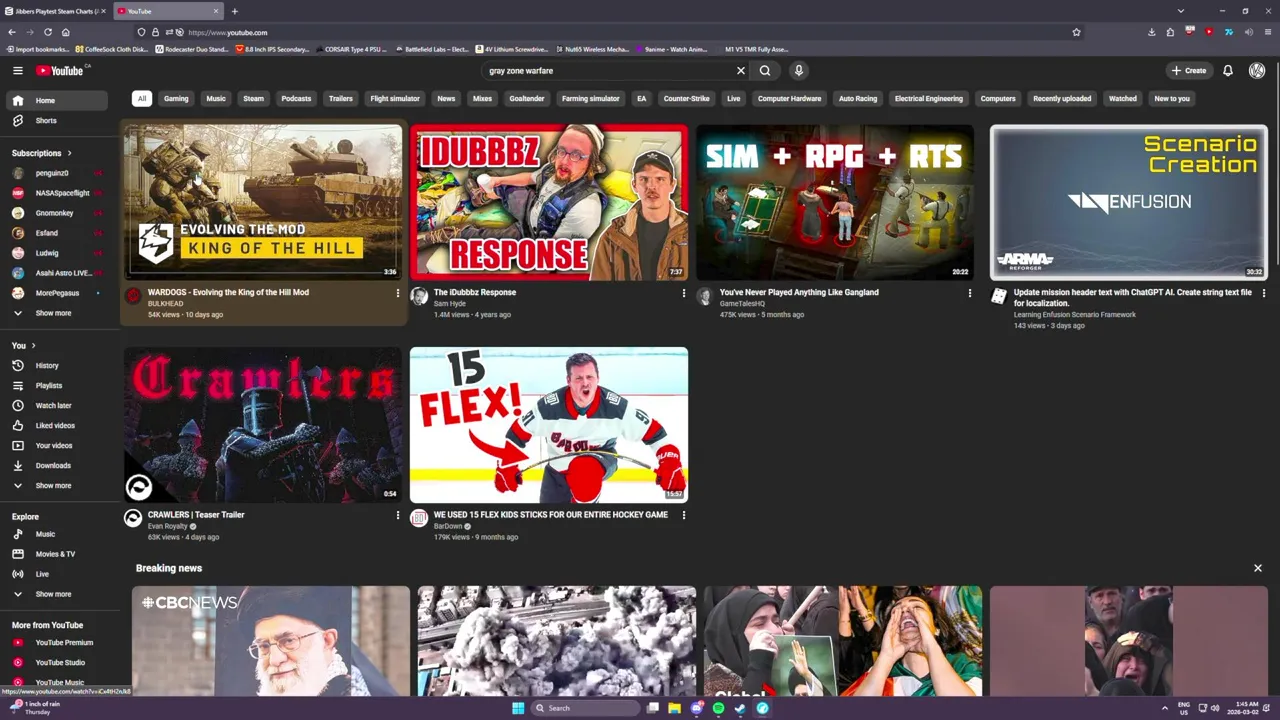Dismiss the Breaking news section
This screenshot has height=720, width=1280.
[x=1258, y=568]
